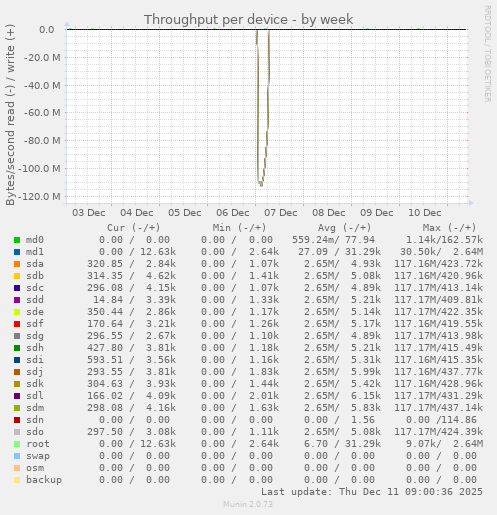Click the sde device label

click(35, 312)
